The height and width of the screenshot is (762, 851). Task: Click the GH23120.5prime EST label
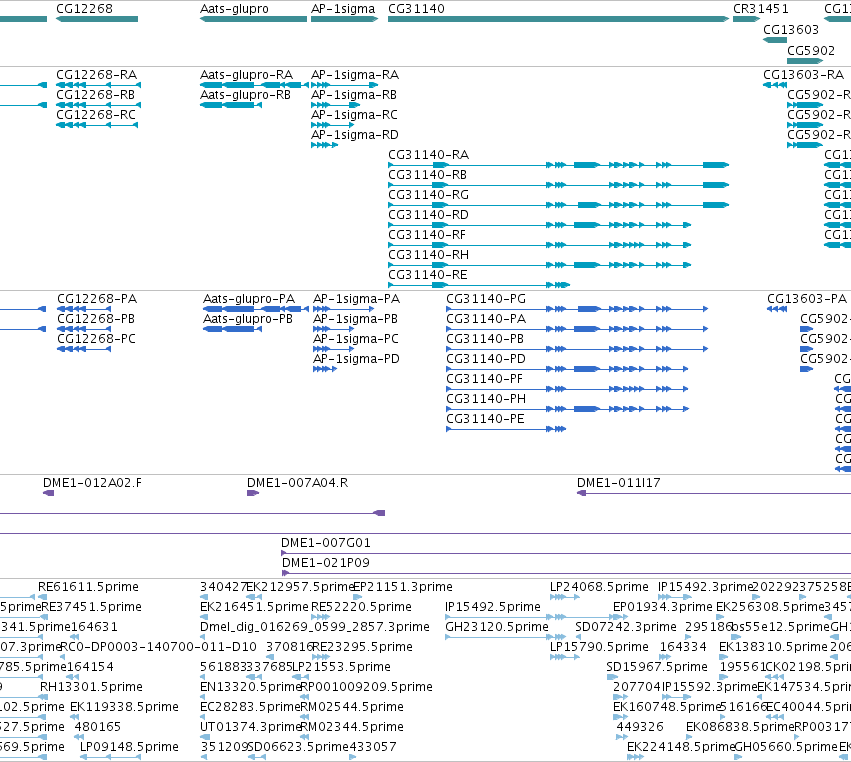[497, 627]
